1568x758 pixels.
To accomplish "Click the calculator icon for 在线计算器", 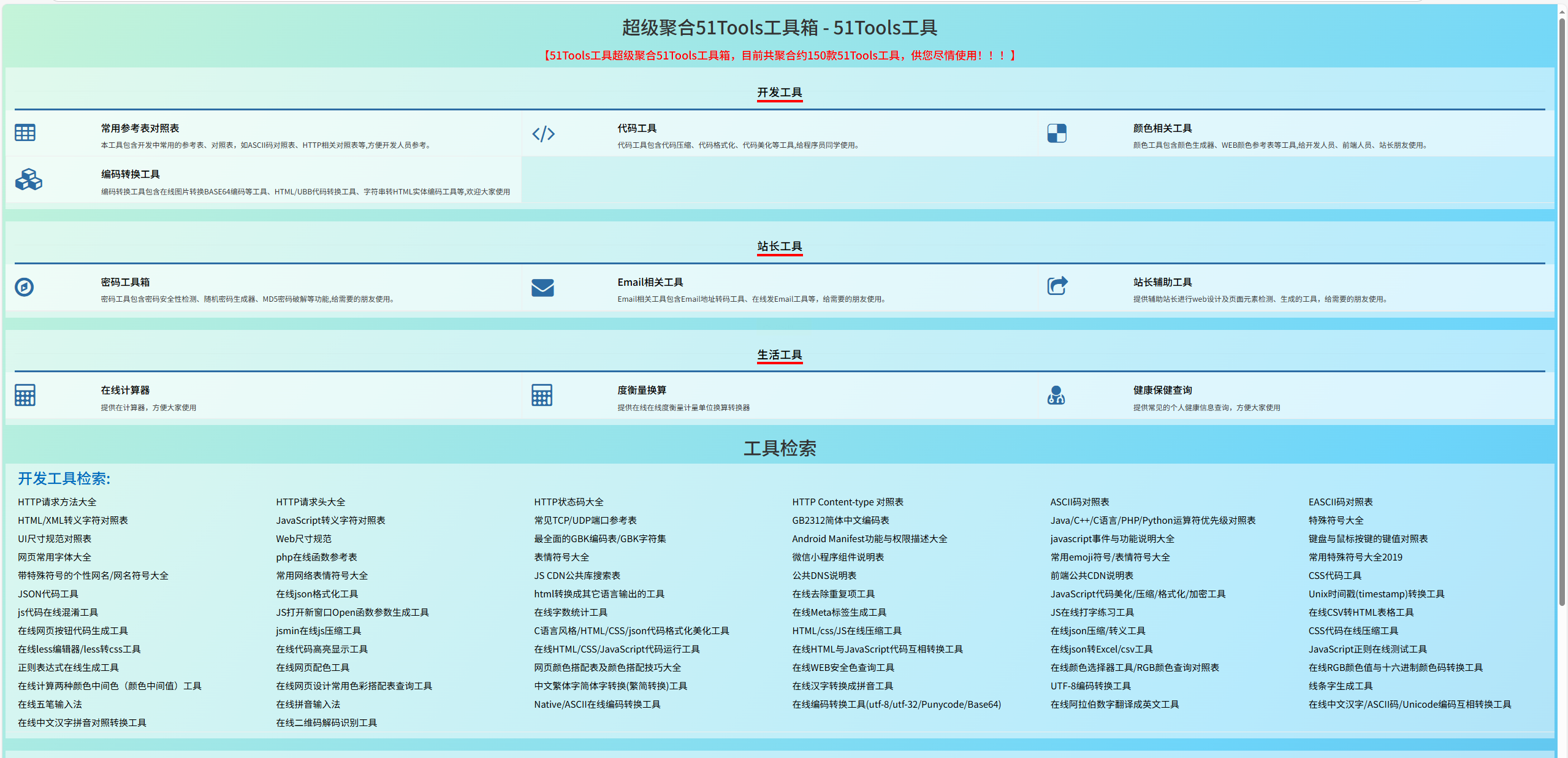I will (x=25, y=396).
